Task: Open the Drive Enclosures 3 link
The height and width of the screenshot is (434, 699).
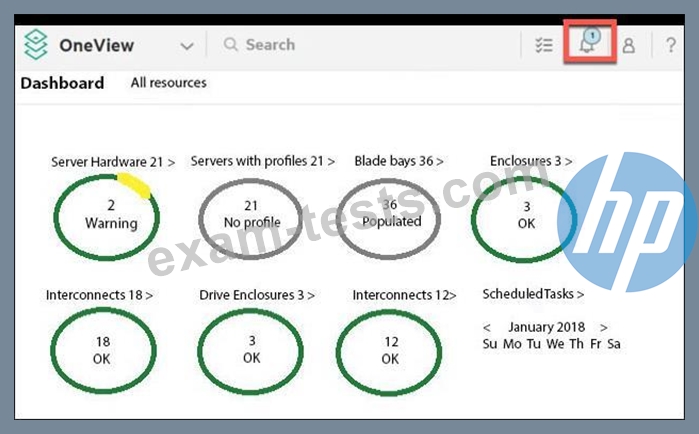Action: (x=257, y=295)
